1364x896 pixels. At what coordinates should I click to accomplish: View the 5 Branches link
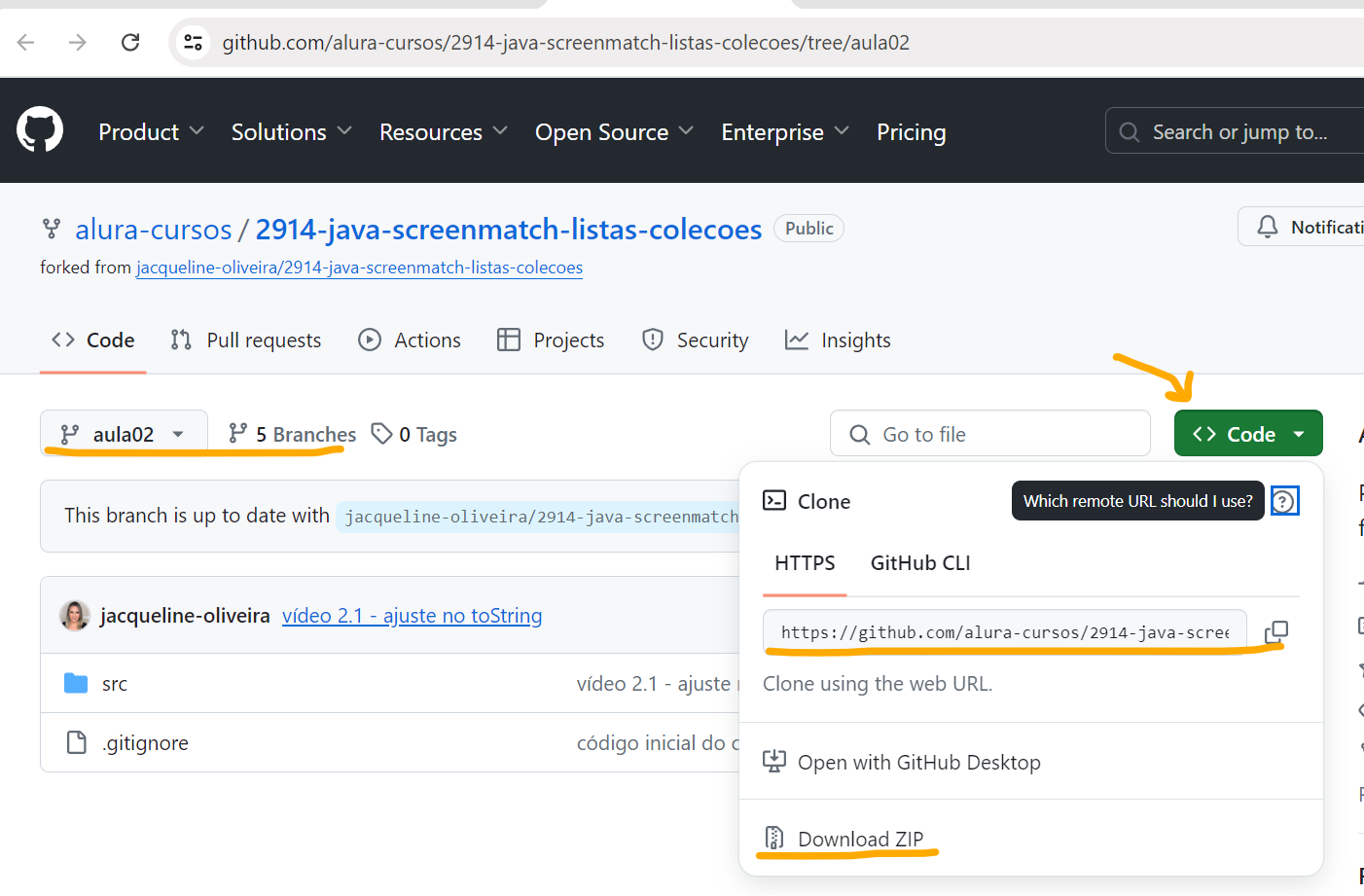click(x=292, y=434)
